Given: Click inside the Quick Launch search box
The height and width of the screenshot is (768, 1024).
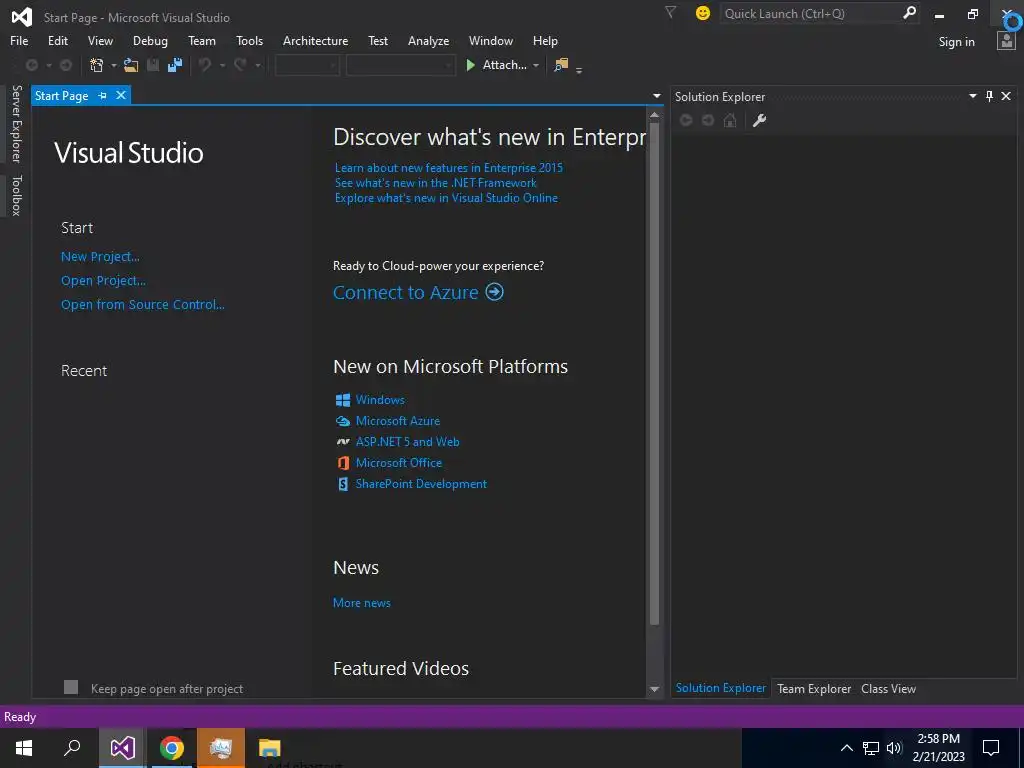Looking at the screenshot, I should tap(810, 13).
